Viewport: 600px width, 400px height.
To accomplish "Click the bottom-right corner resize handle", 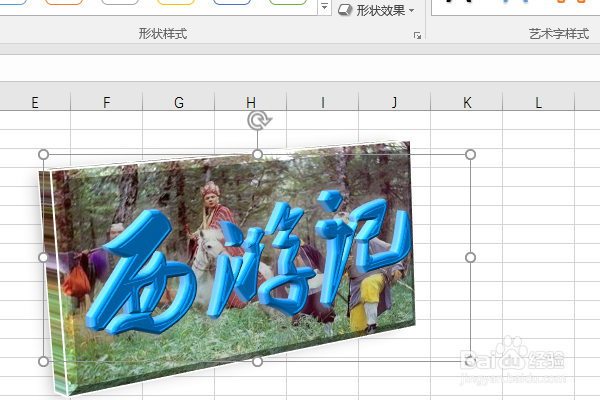I will 470,361.
